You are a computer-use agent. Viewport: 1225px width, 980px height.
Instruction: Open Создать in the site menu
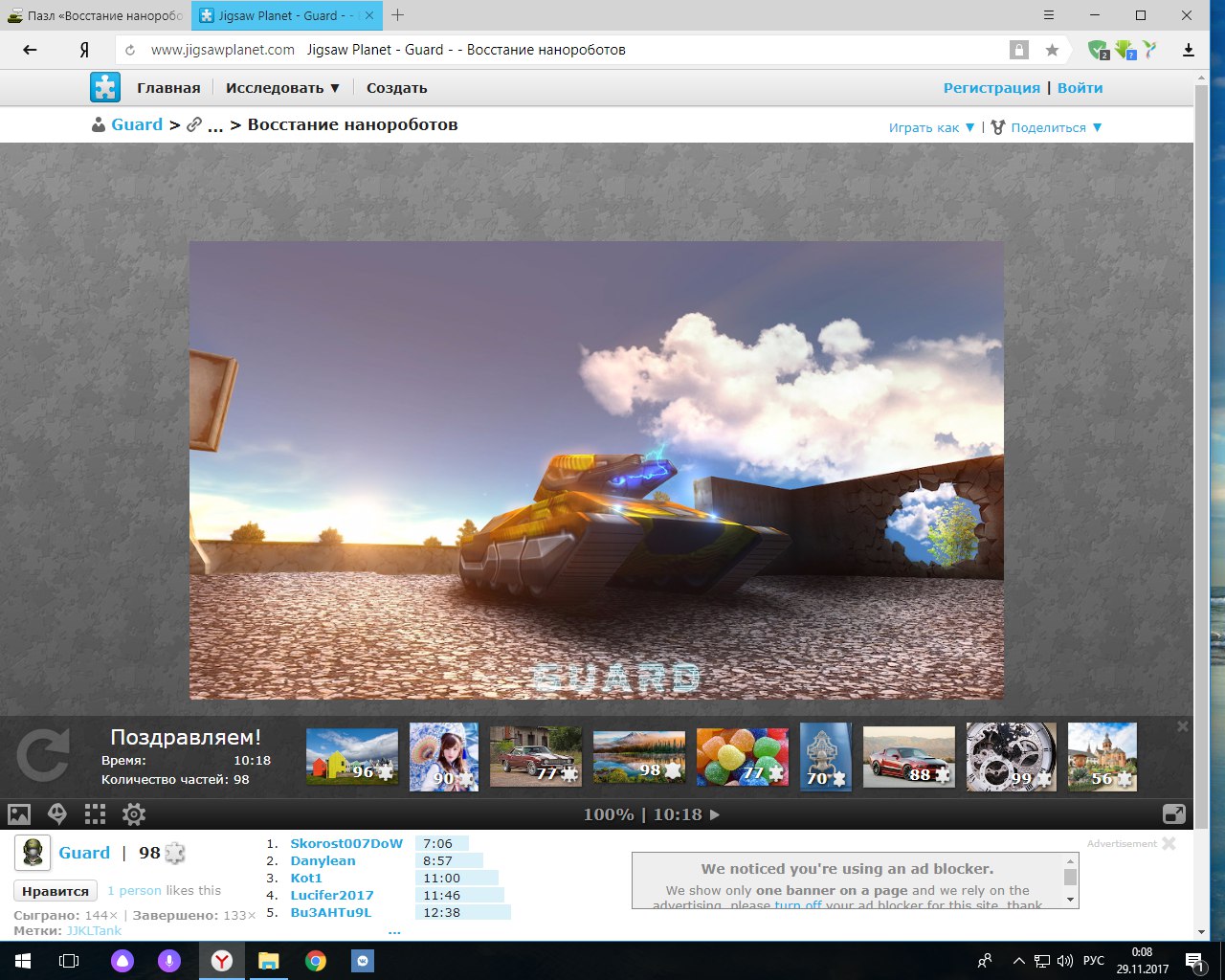pyautogui.click(x=396, y=88)
